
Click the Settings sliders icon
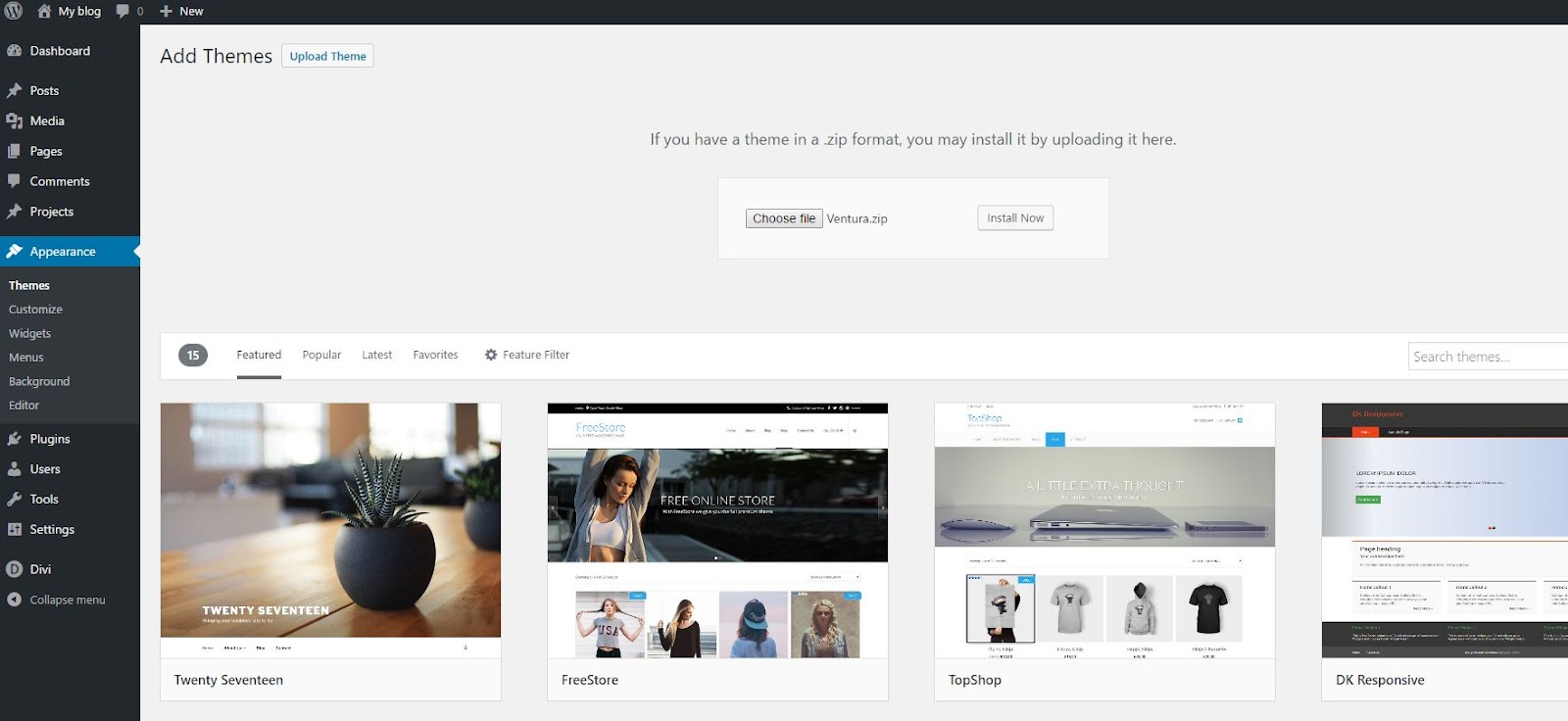pos(14,529)
